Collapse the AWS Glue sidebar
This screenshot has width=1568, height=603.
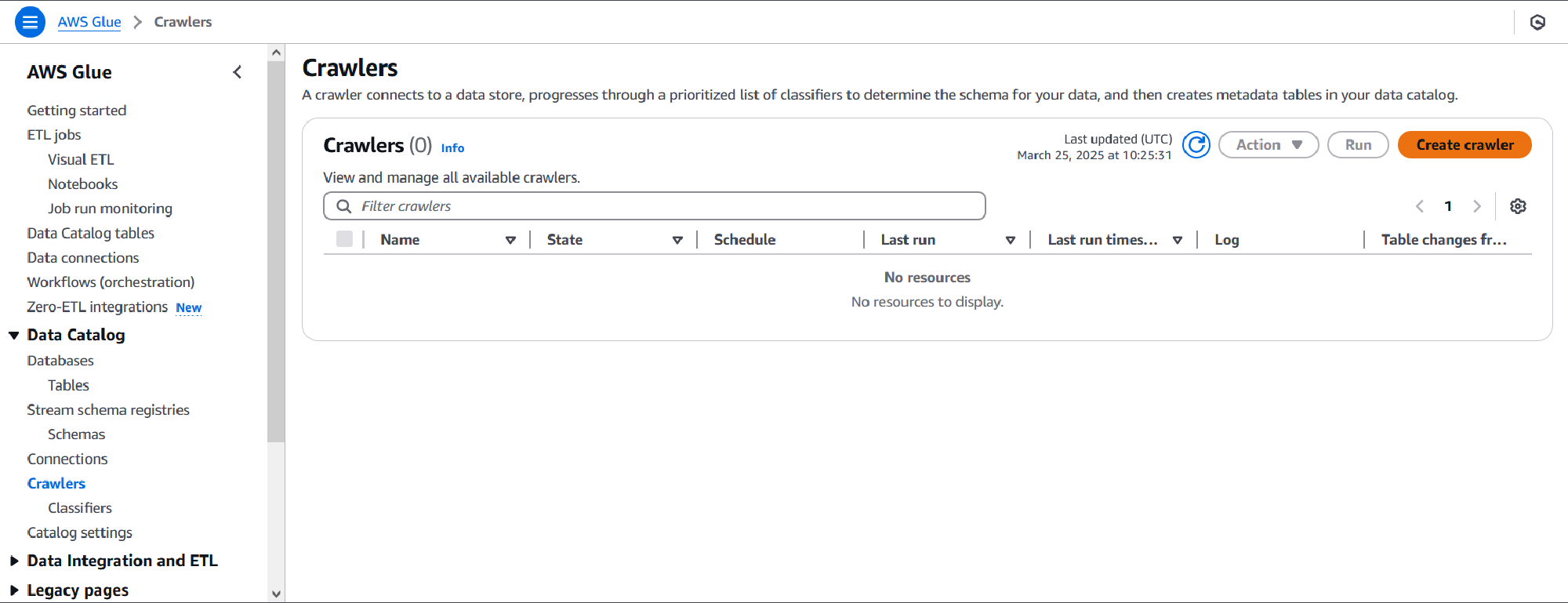click(x=238, y=72)
